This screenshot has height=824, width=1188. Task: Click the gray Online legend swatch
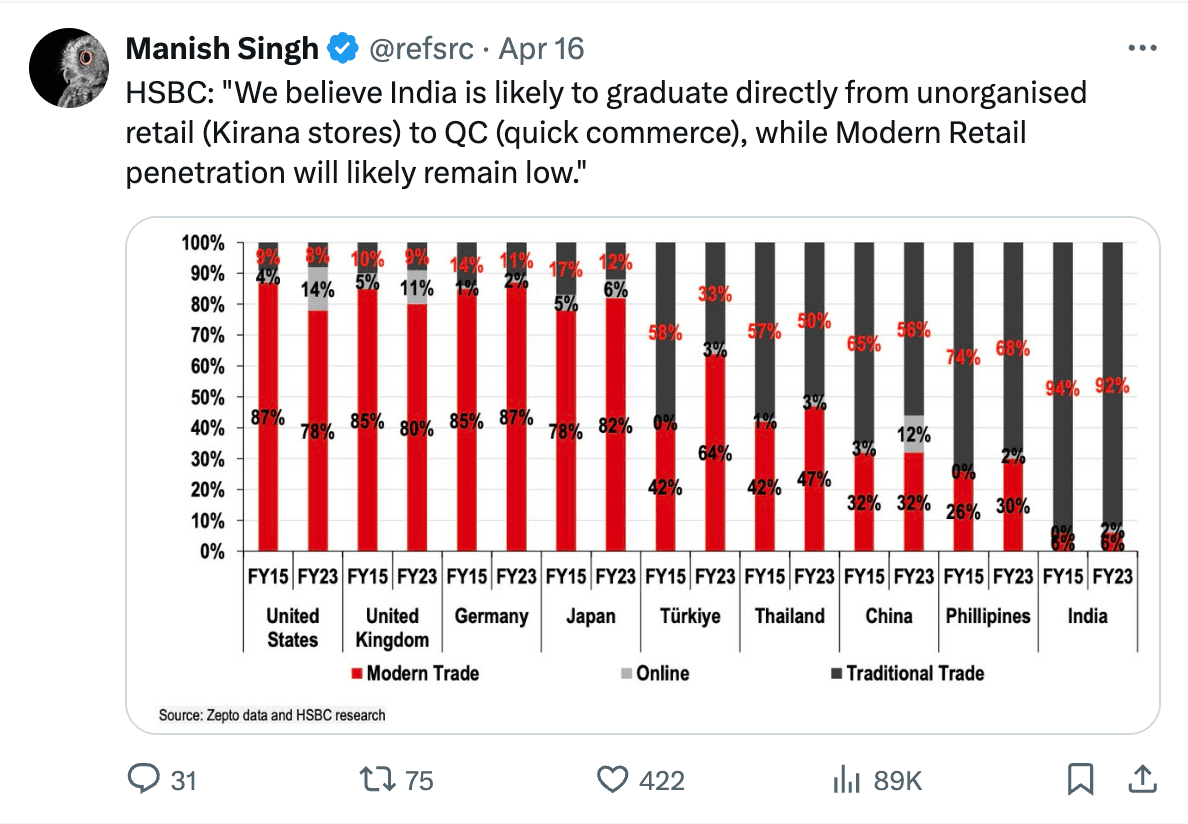pyautogui.click(x=627, y=673)
